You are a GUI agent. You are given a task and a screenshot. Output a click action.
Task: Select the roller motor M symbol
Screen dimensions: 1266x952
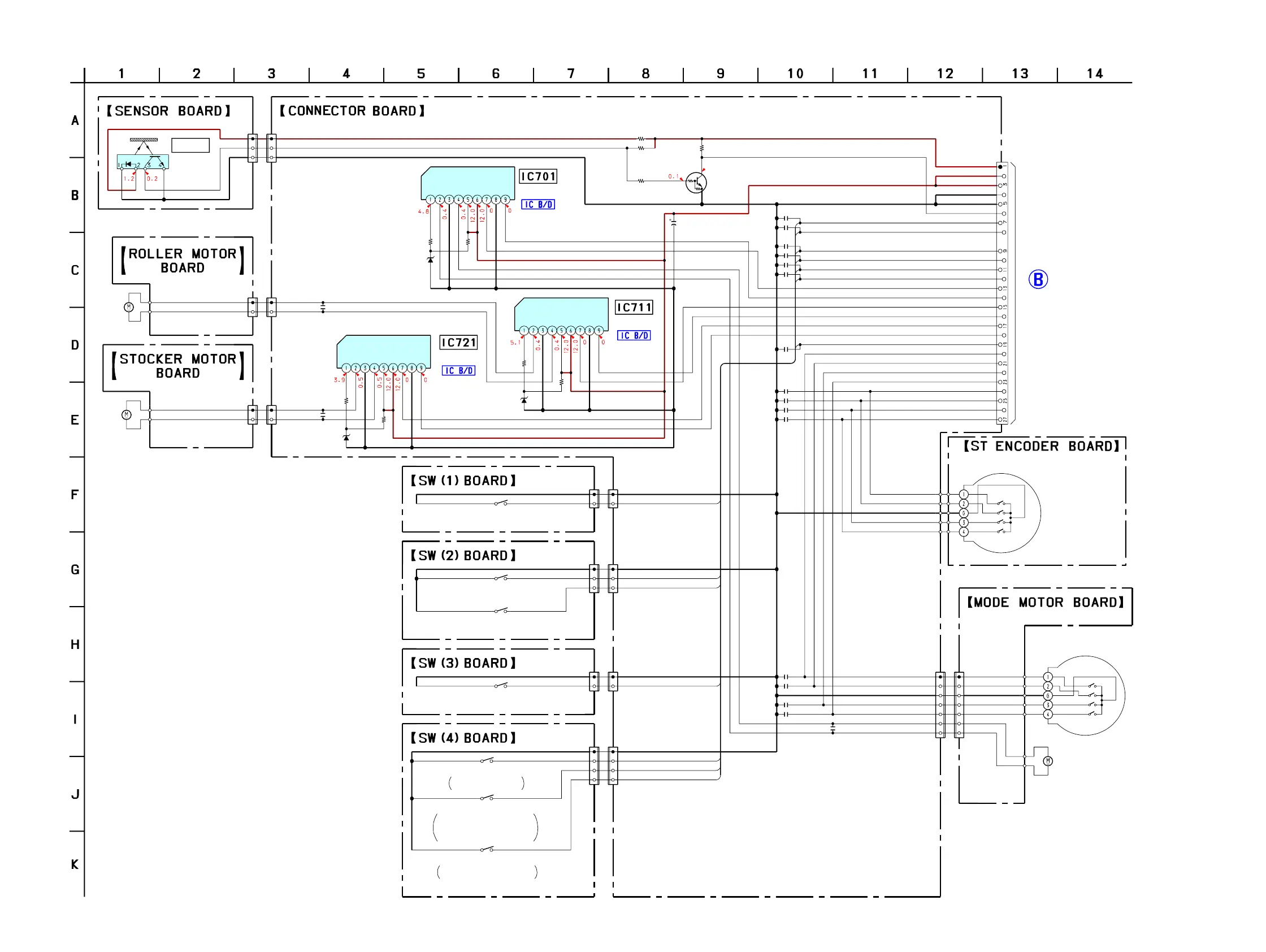[x=129, y=308]
